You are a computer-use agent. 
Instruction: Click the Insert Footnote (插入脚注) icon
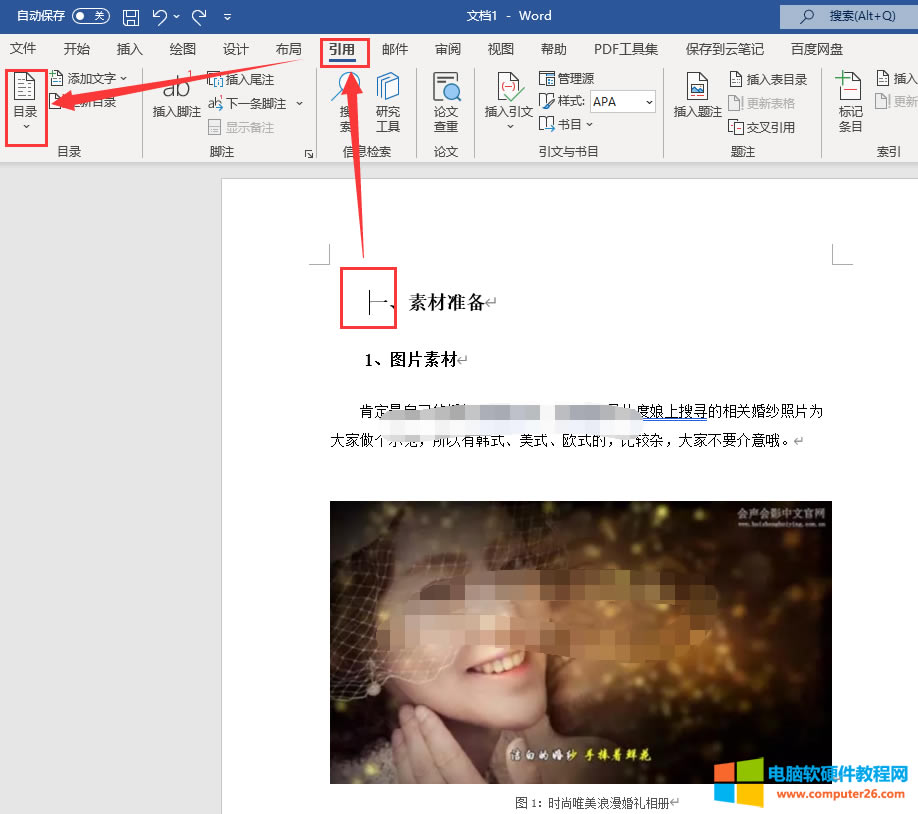tap(177, 98)
